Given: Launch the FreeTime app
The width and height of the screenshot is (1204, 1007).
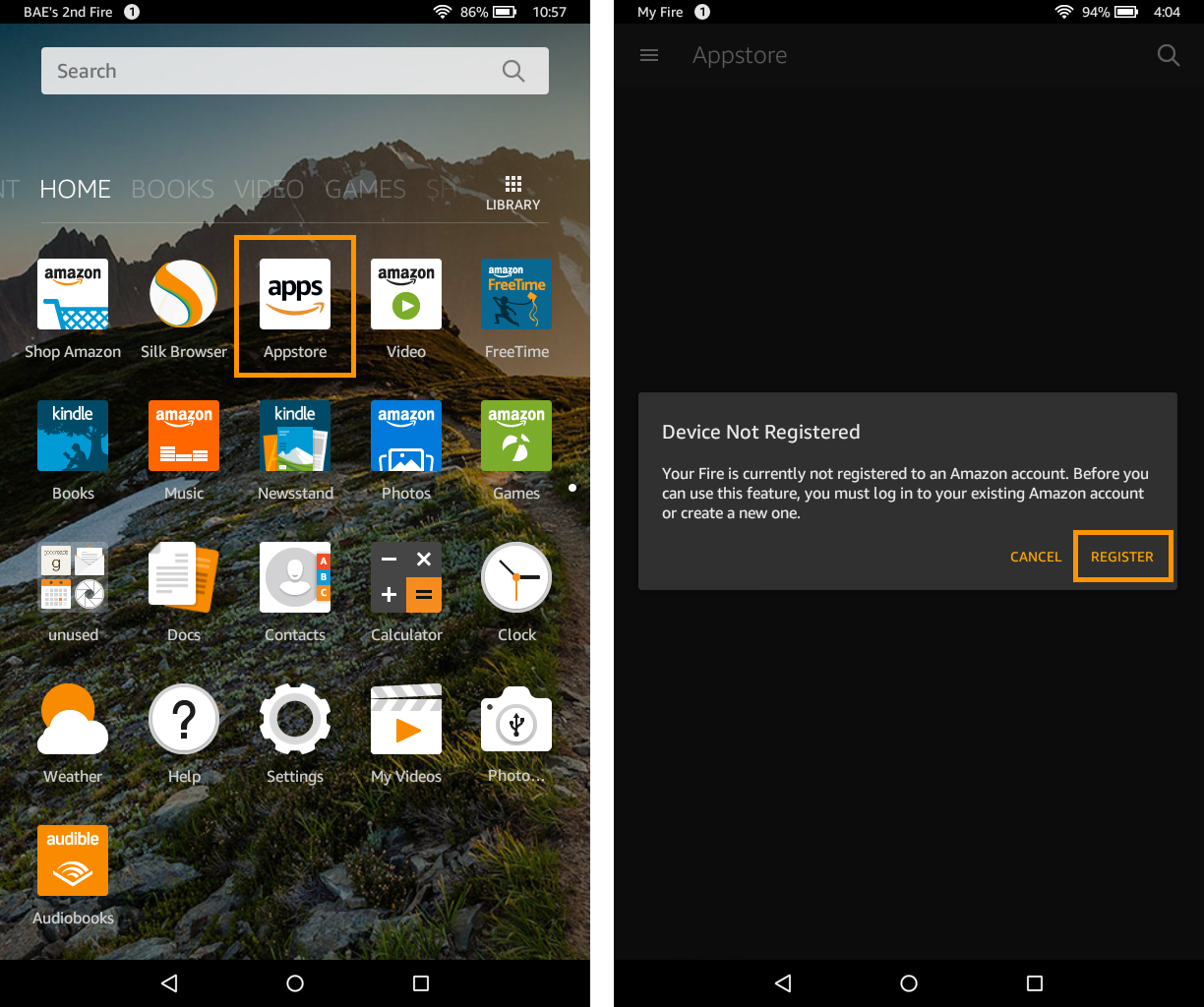Looking at the screenshot, I should 516,294.
